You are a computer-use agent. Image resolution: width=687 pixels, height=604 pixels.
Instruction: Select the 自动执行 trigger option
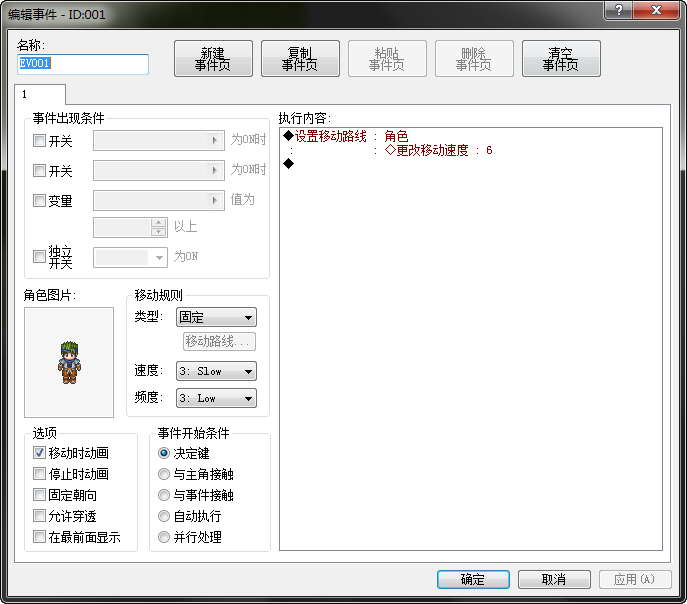click(x=164, y=516)
